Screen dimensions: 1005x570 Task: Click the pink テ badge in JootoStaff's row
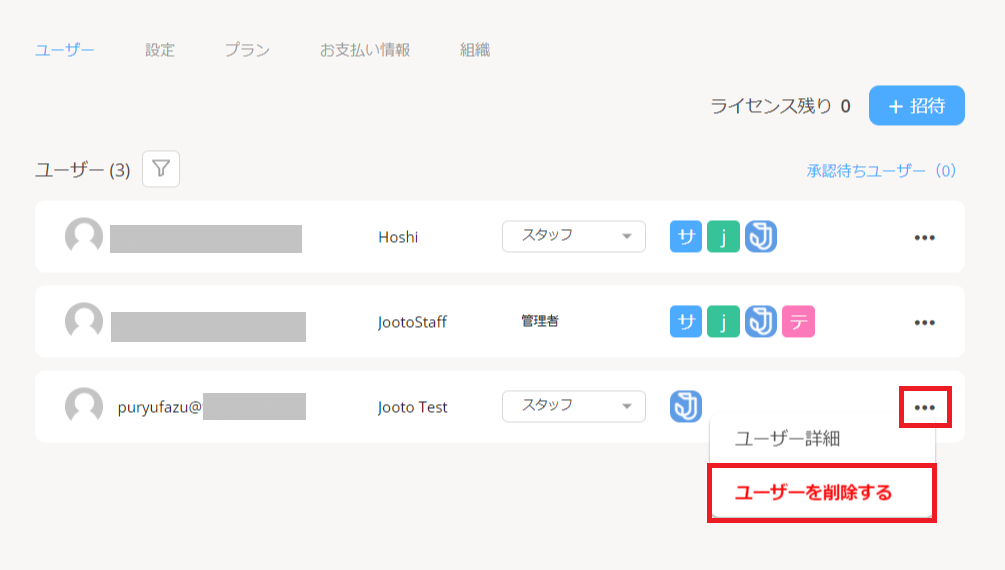(799, 321)
